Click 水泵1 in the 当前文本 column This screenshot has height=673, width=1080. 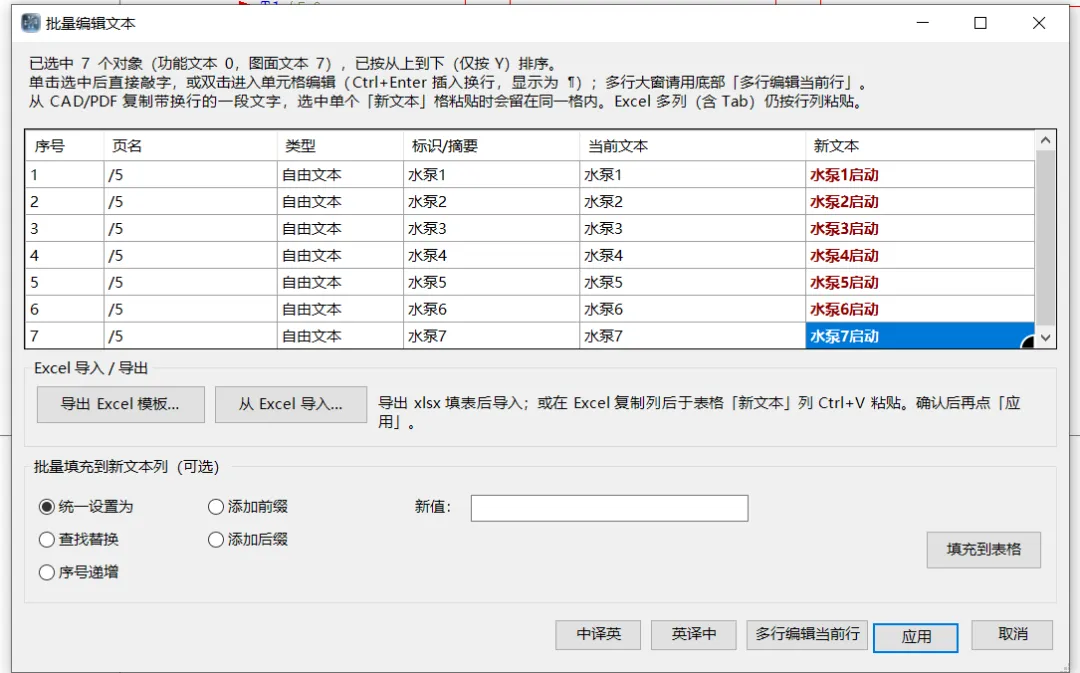pyautogui.click(x=692, y=175)
